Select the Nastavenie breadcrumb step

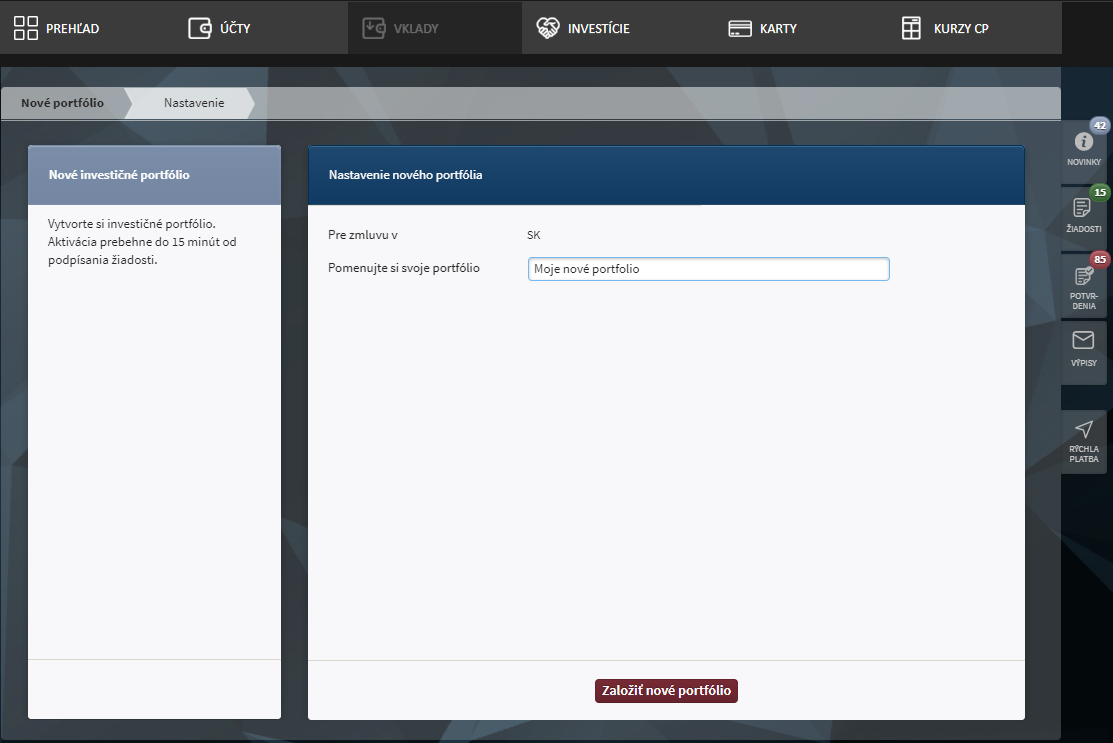click(x=194, y=103)
